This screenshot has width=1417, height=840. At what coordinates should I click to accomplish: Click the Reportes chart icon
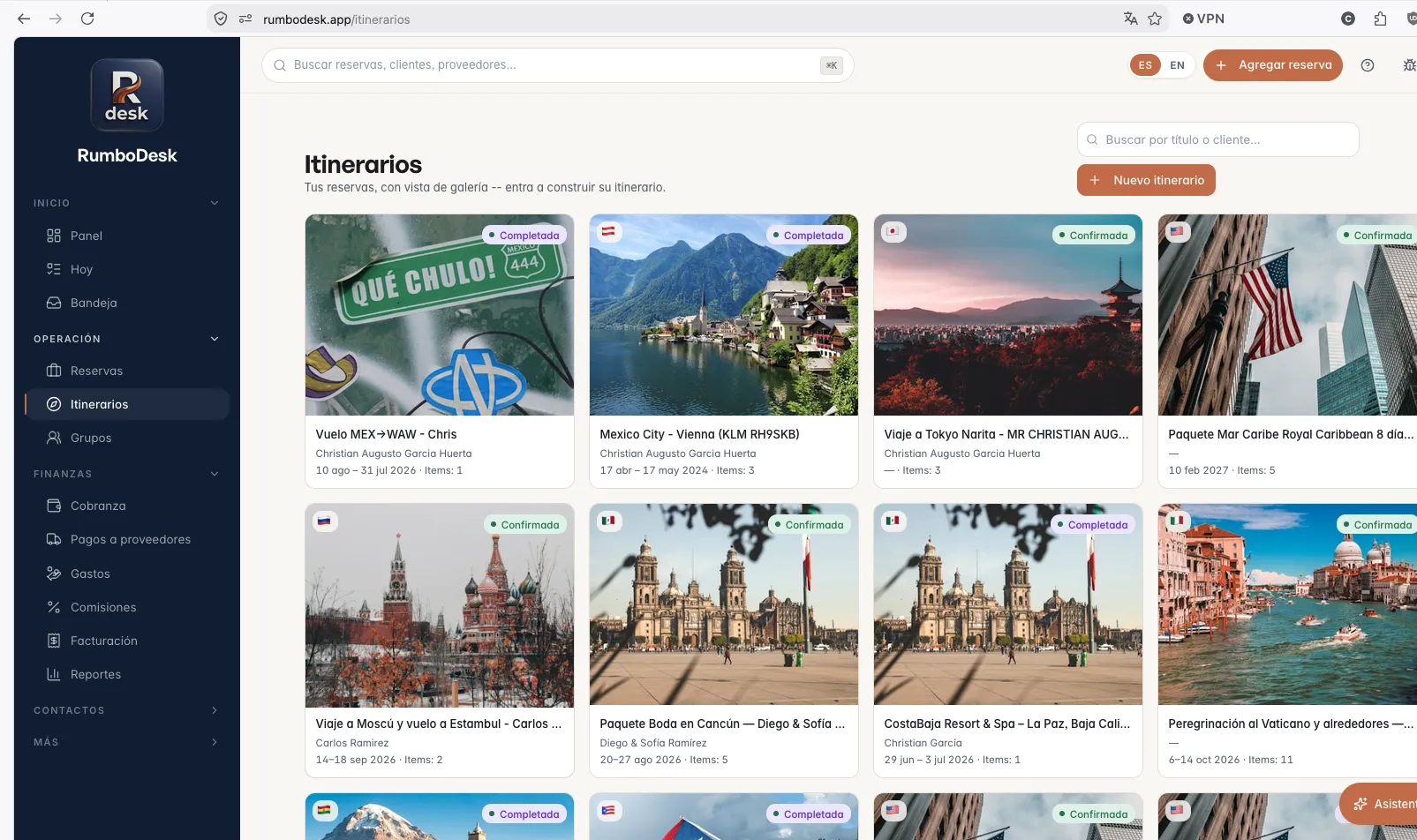[54, 674]
